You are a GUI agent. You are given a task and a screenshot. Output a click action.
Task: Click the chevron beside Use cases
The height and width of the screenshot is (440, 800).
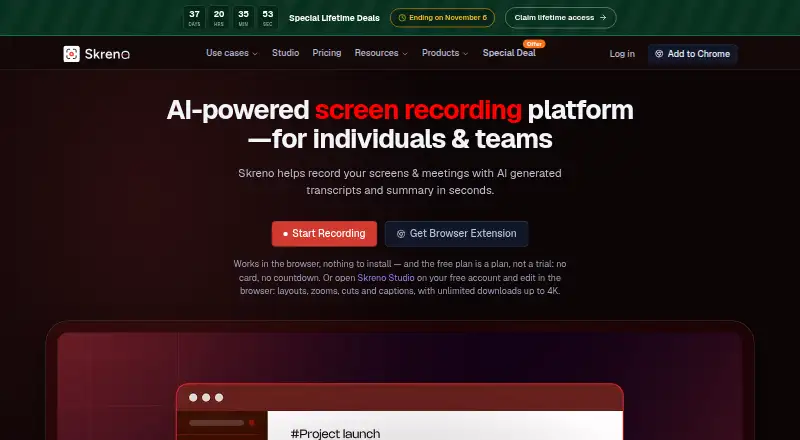255,54
